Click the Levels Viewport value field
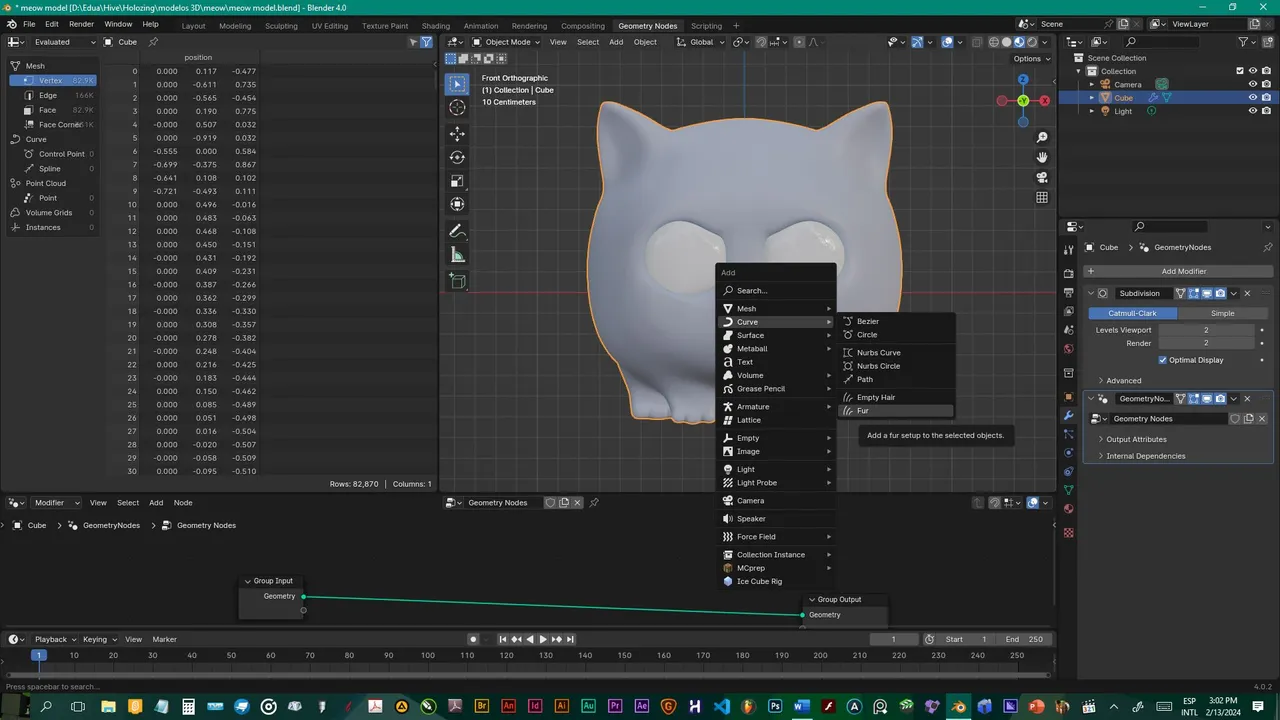Screen dimensions: 1280x720 click(x=1206, y=330)
